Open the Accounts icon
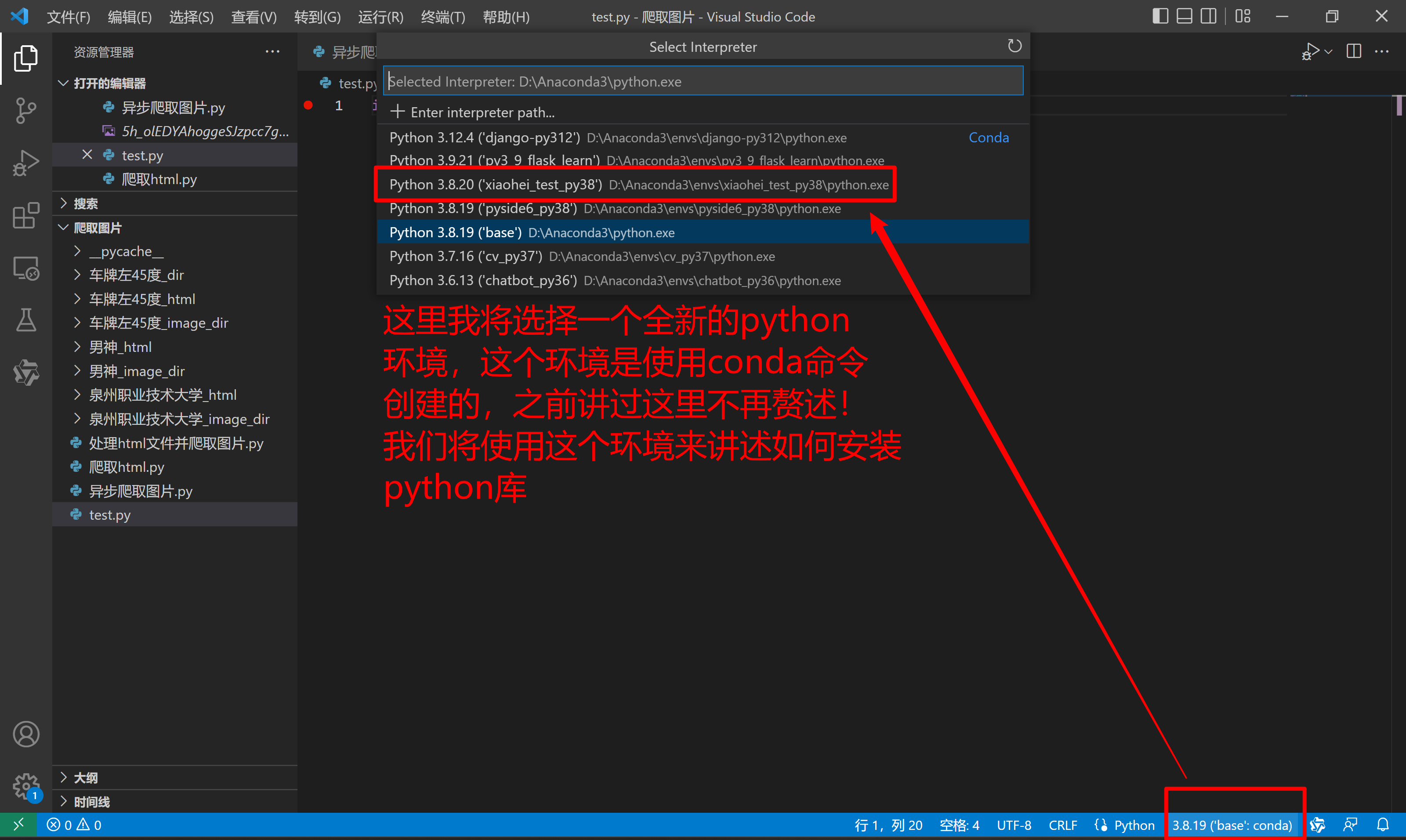 25,734
